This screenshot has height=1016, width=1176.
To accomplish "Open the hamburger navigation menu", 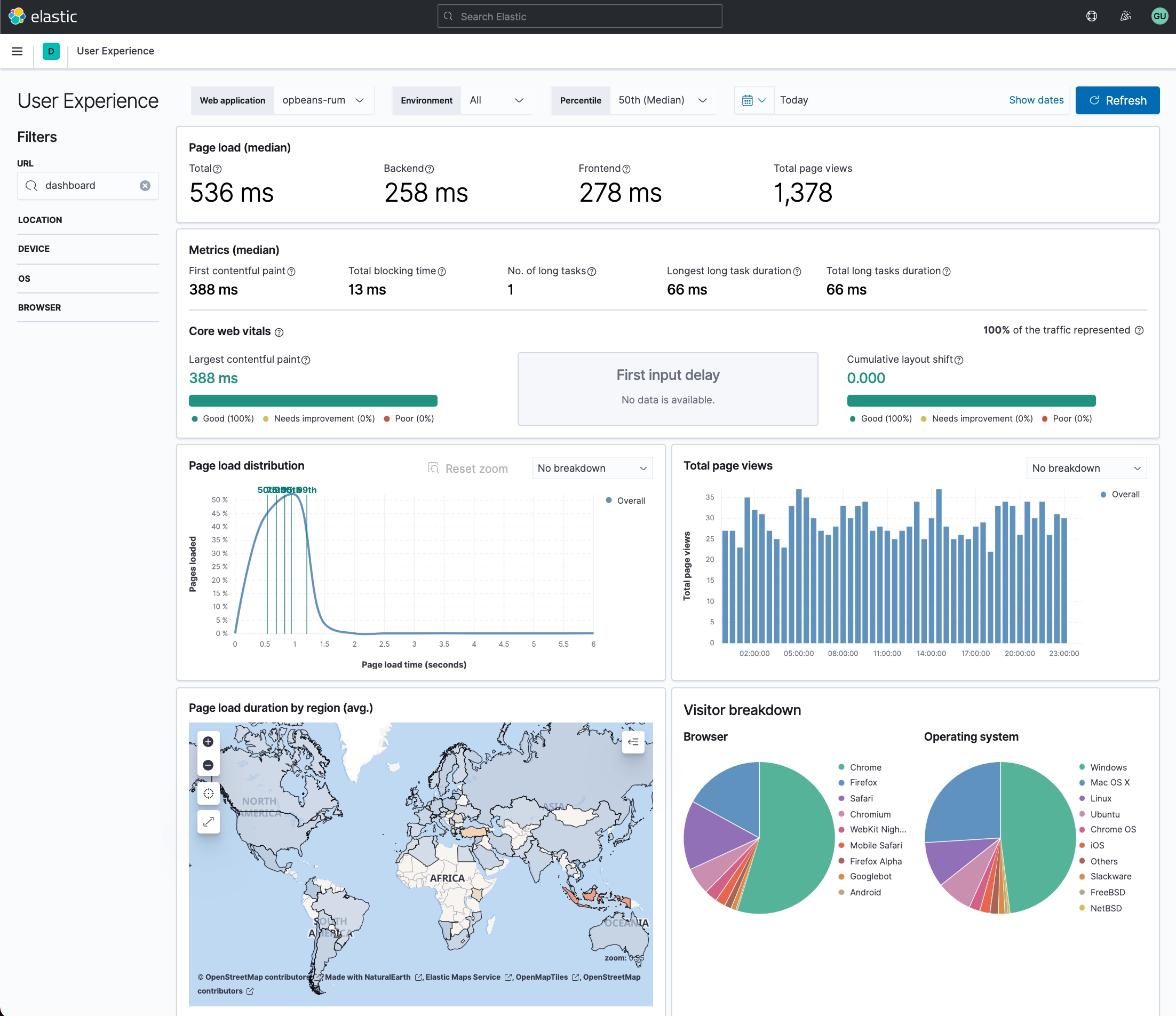I will pyautogui.click(x=17, y=51).
